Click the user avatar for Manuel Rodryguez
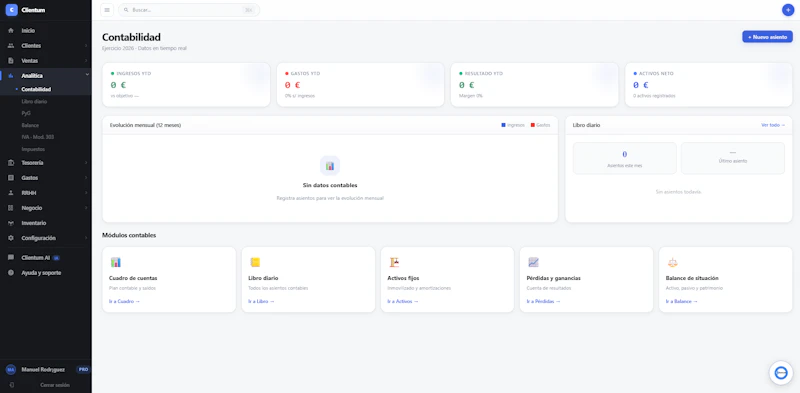Viewport: 800px width, 393px height. point(11,370)
